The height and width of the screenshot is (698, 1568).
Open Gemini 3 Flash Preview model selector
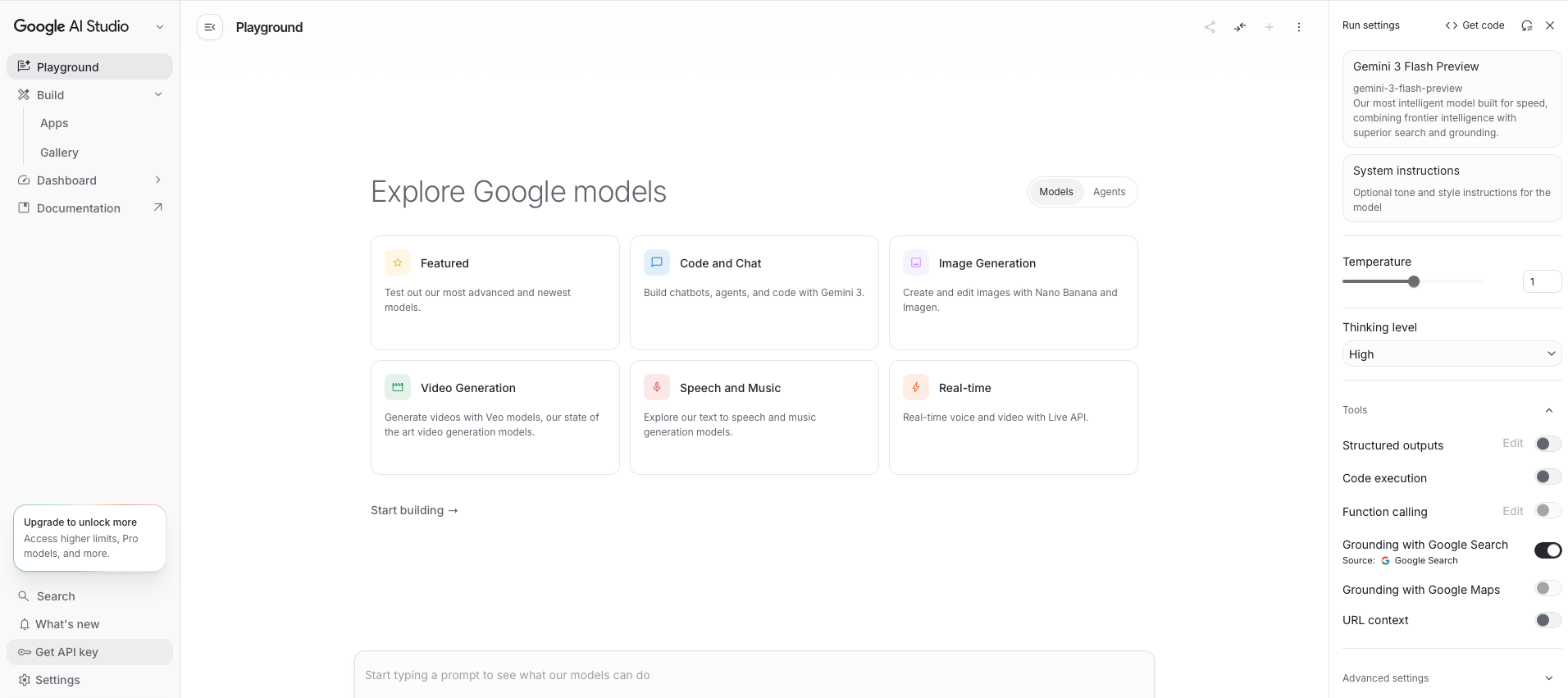point(1452,98)
